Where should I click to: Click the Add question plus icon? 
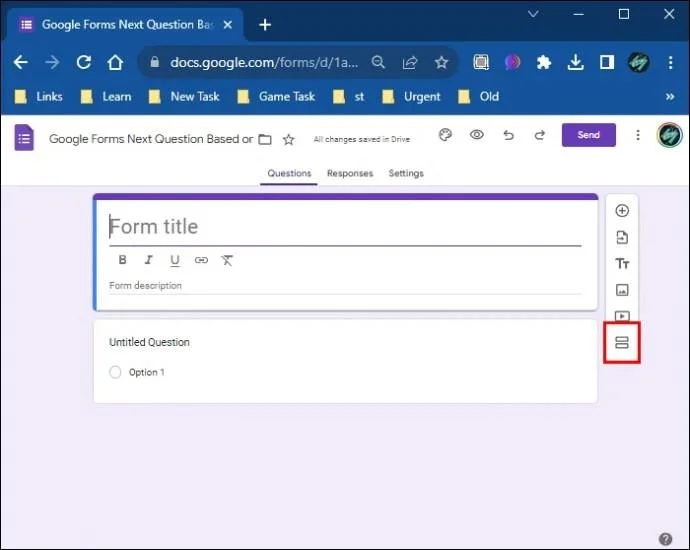pos(622,211)
